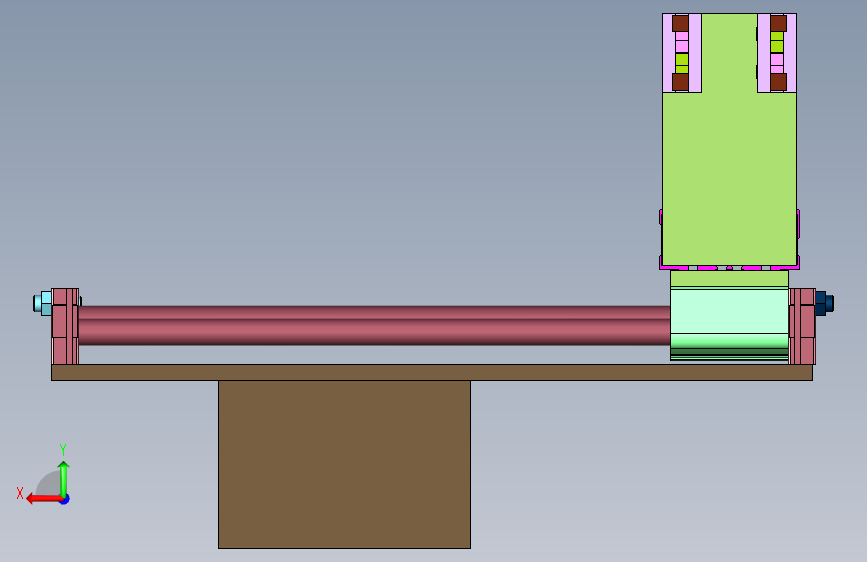867x562 pixels.
Task: Click the green Y axis arrow on triad
Action: pyautogui.click(x=64, y=478)
